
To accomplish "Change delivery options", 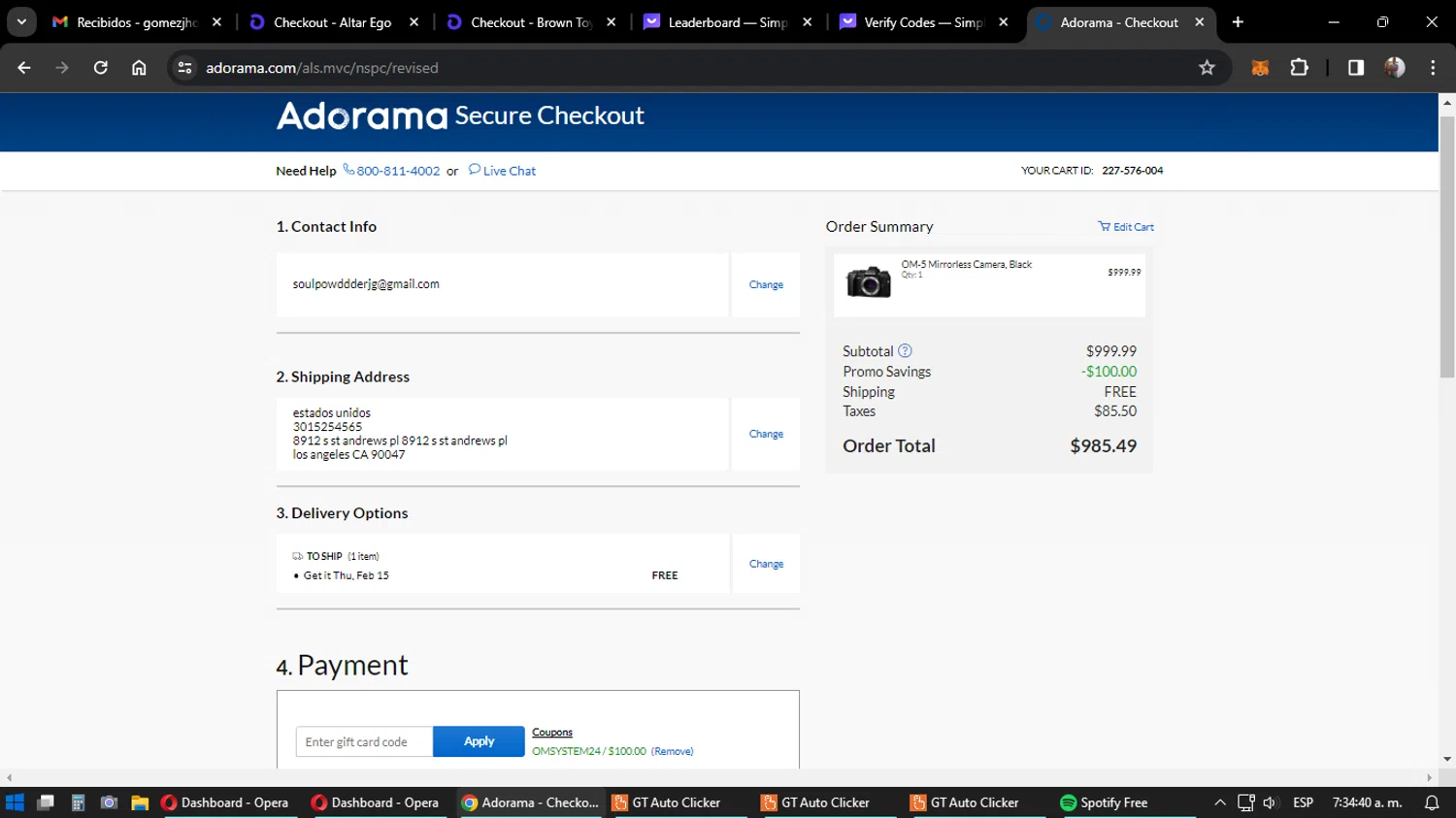I will pyautogui.click(x=766, y=564).
